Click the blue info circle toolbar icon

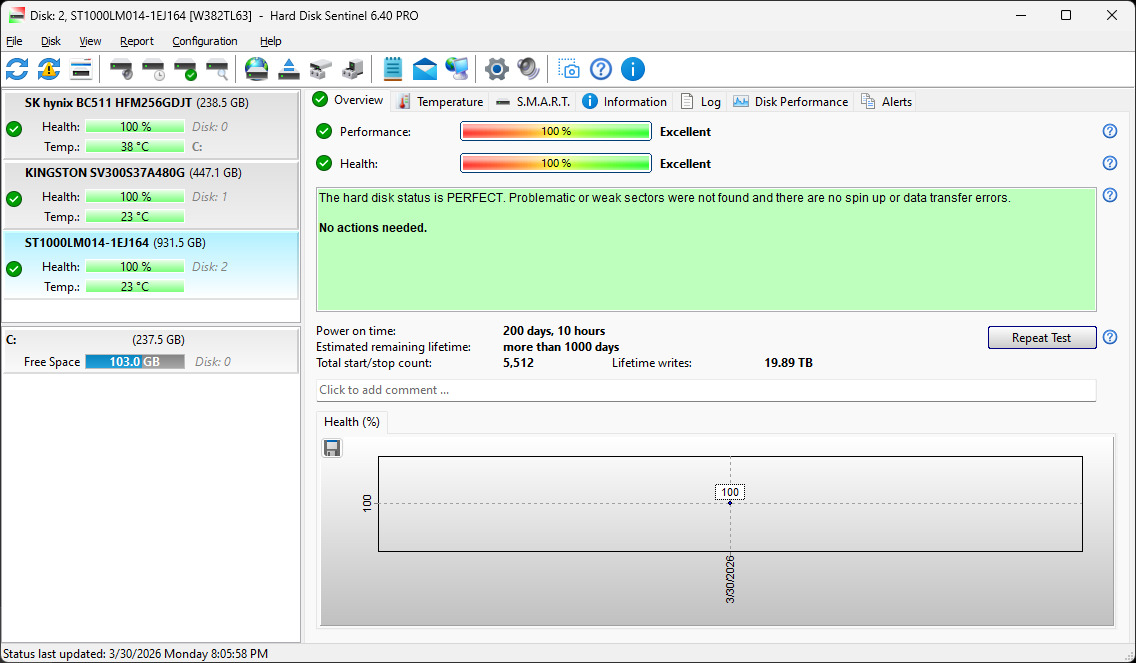632,70
